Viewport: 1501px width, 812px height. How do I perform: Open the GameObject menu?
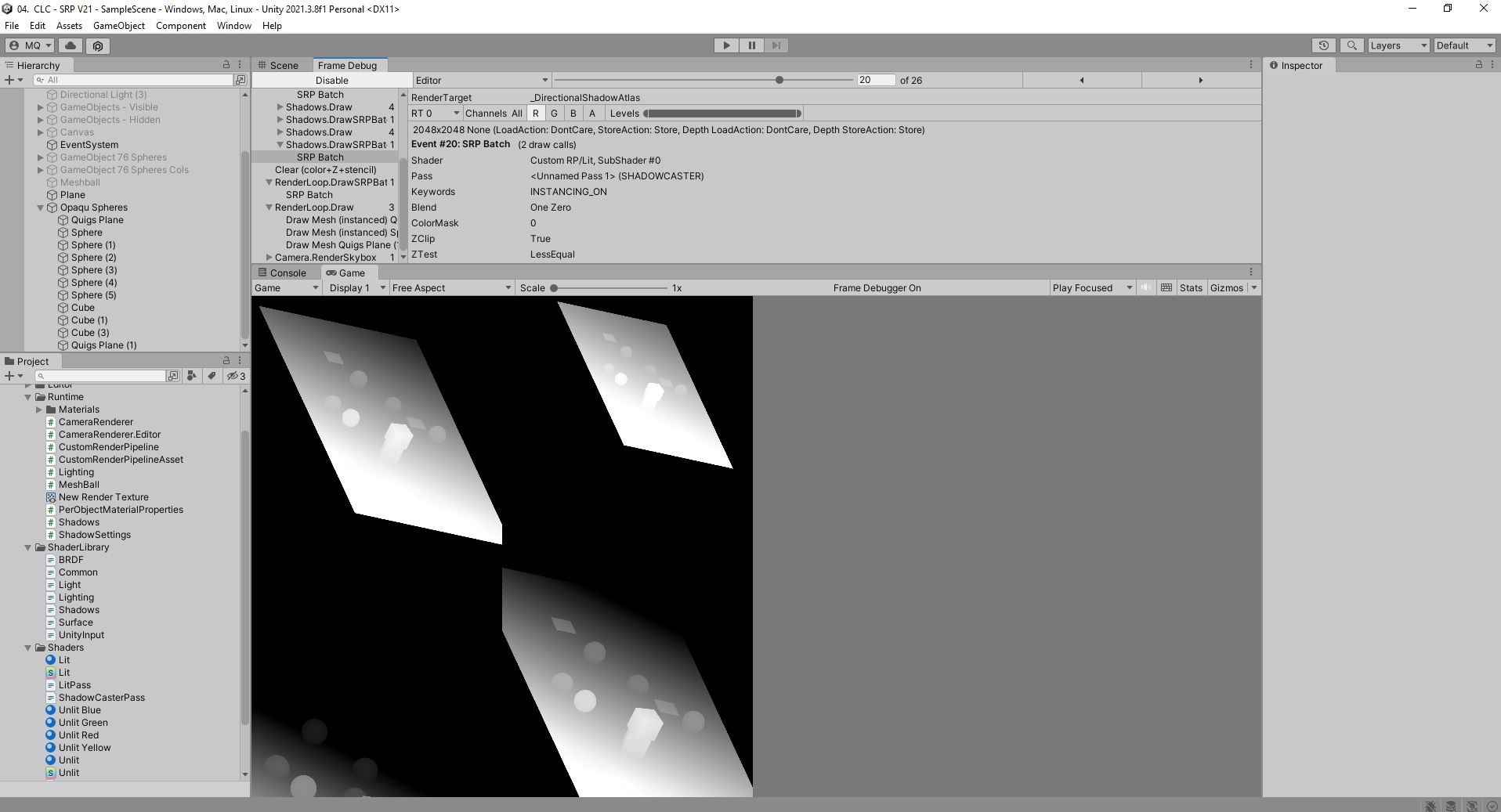pyautogui.click(x=118, y=26)
